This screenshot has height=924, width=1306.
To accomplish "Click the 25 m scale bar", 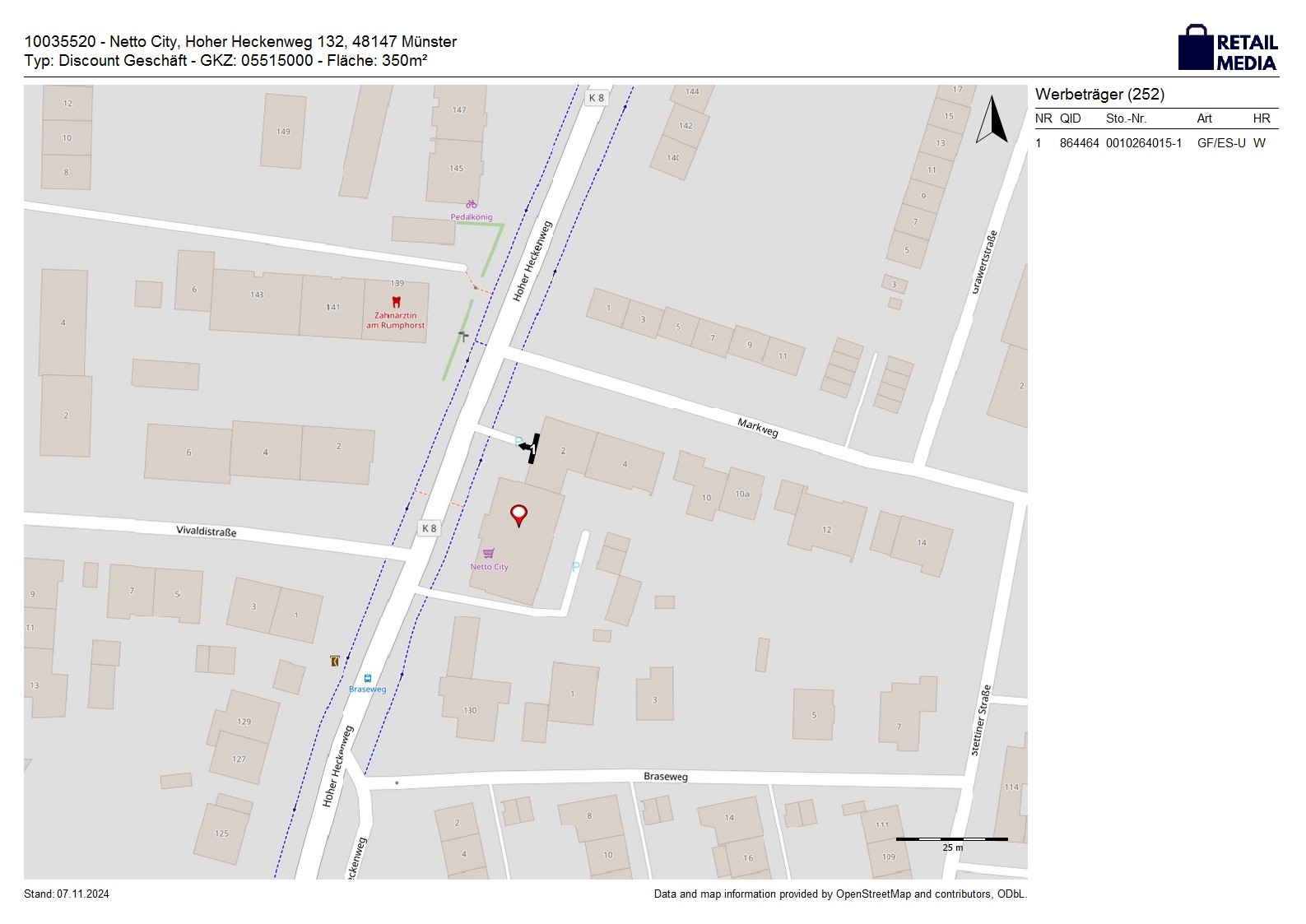I will tap(951, 840).
